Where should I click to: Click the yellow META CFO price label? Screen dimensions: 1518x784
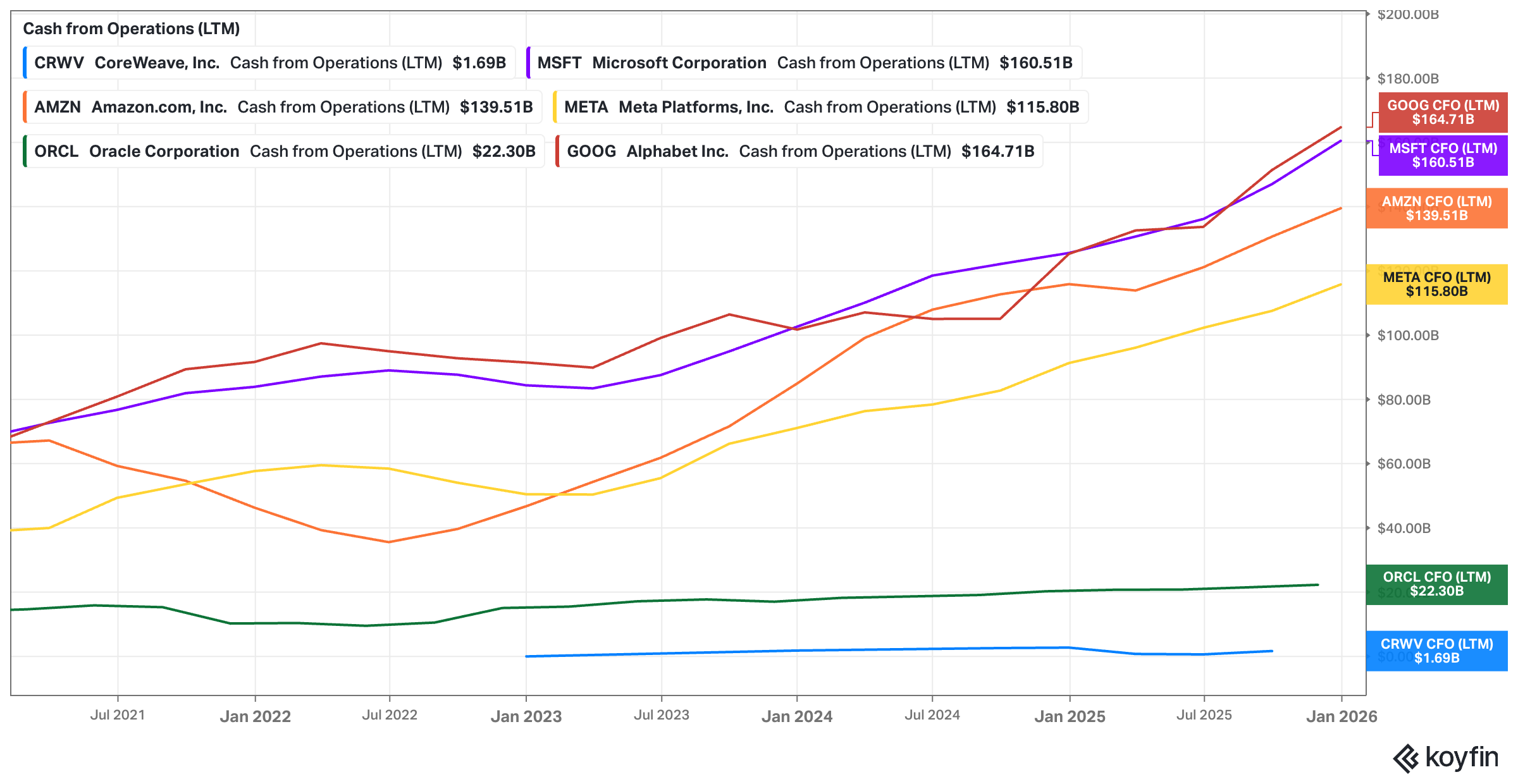[x=1436, y=285]
